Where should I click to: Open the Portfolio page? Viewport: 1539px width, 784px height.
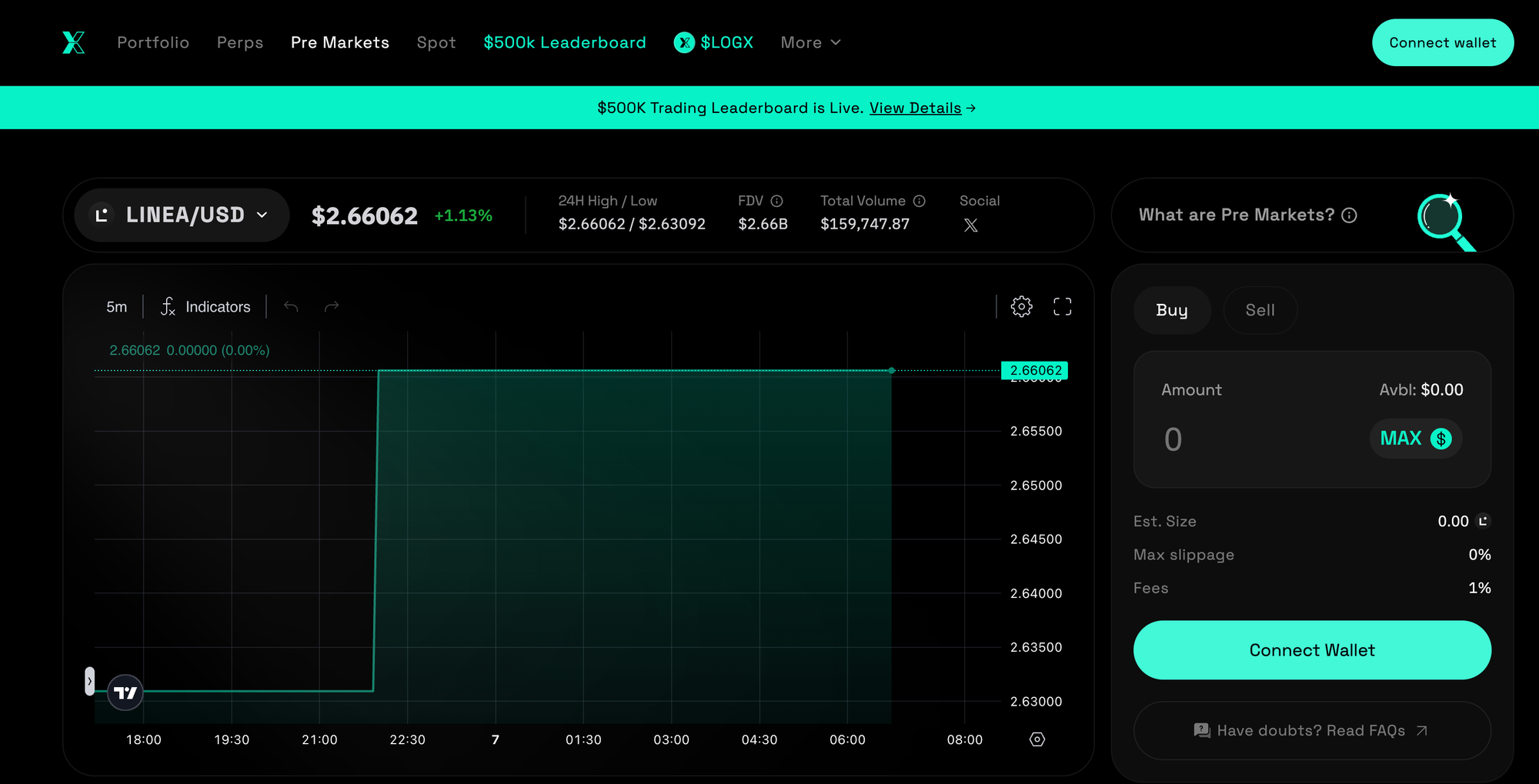[153, 42]
